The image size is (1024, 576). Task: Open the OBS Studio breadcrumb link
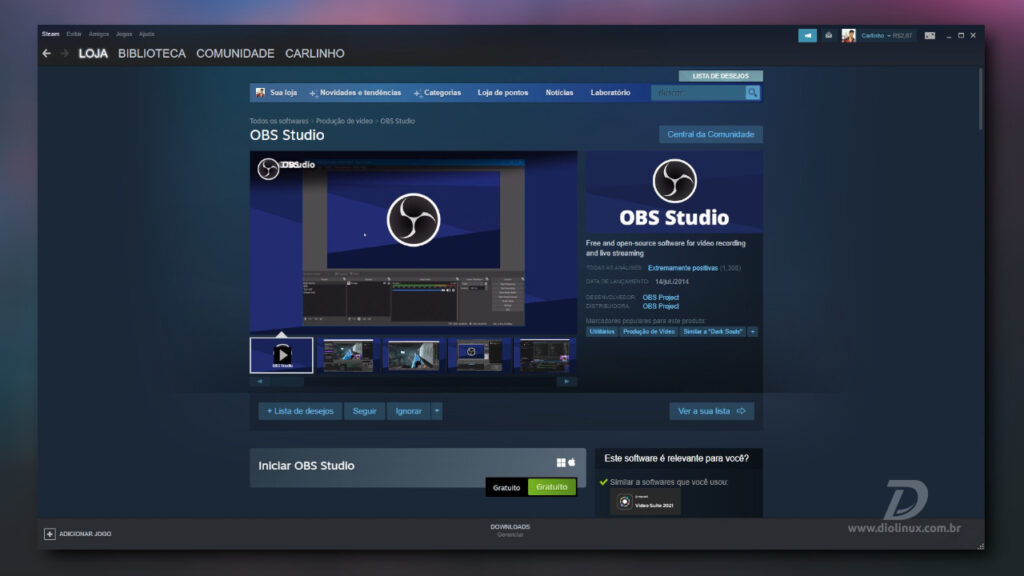397,121
